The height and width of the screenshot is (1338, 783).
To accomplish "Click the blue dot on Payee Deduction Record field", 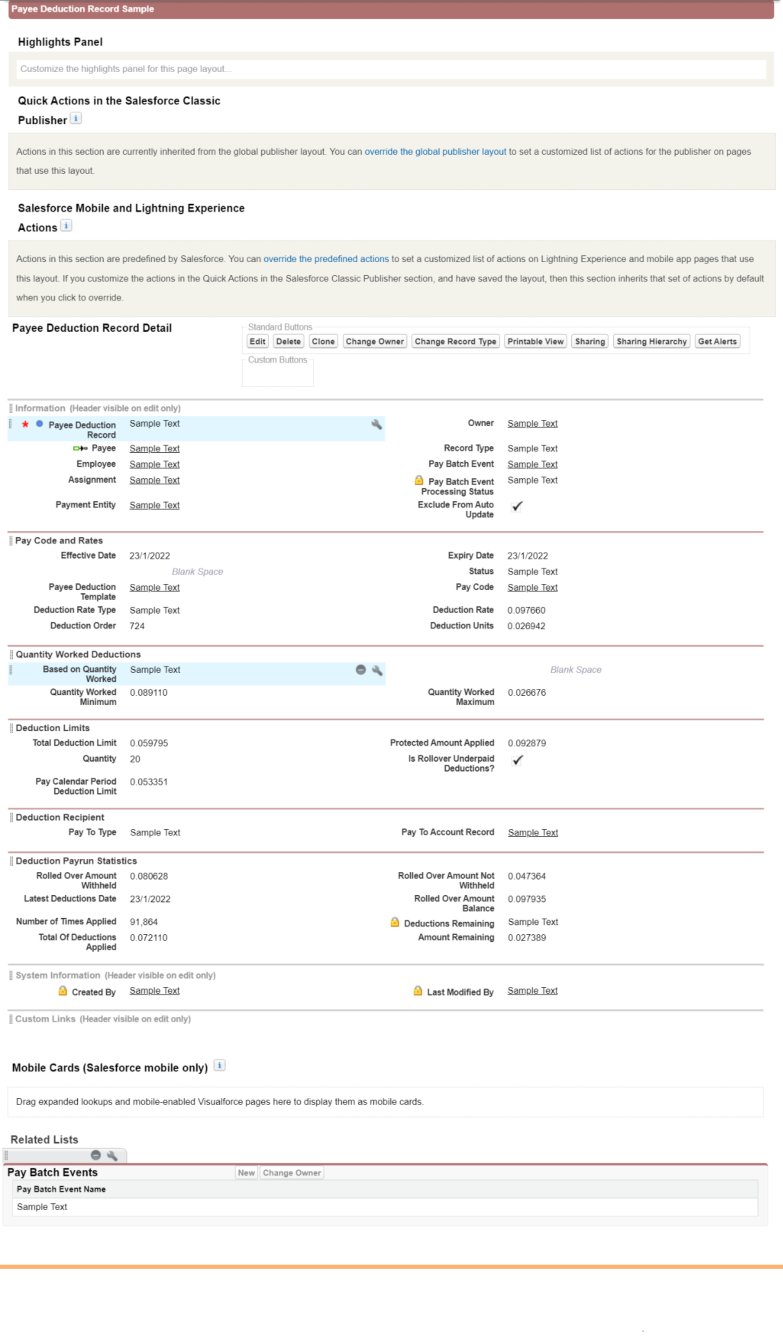I will point(39,425).
